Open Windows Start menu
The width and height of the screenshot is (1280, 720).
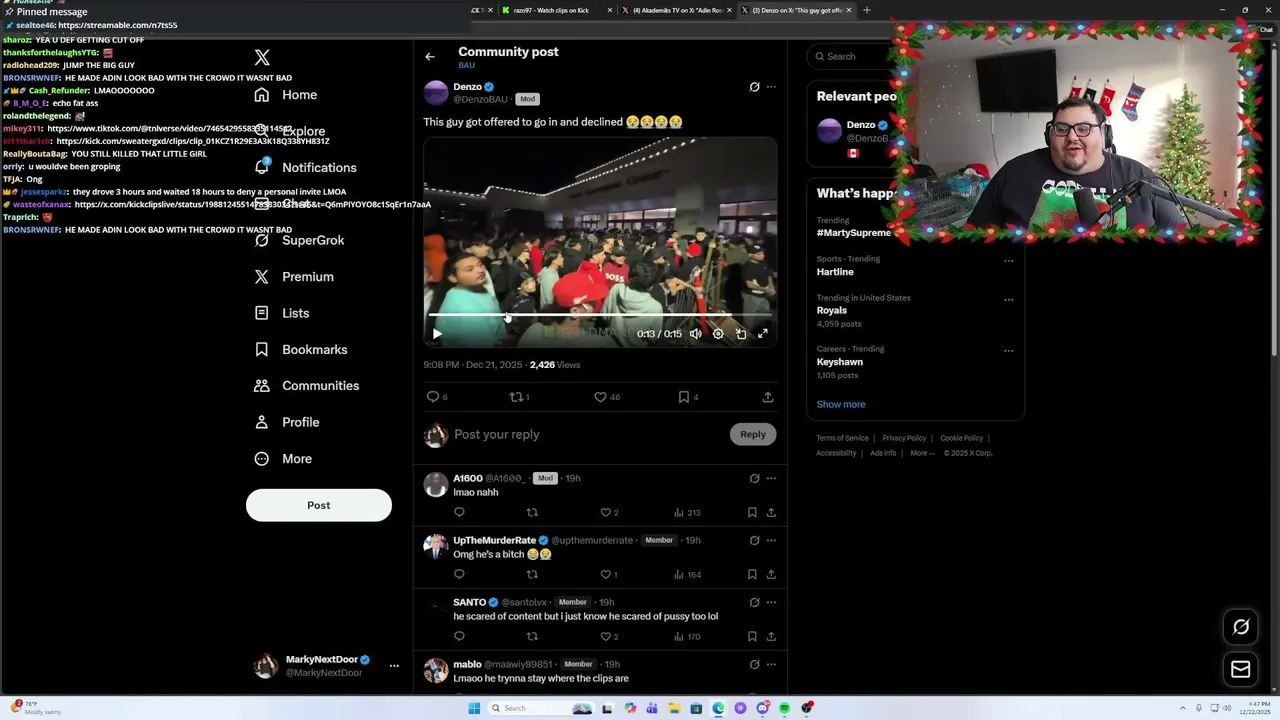[x=474, y=708]
